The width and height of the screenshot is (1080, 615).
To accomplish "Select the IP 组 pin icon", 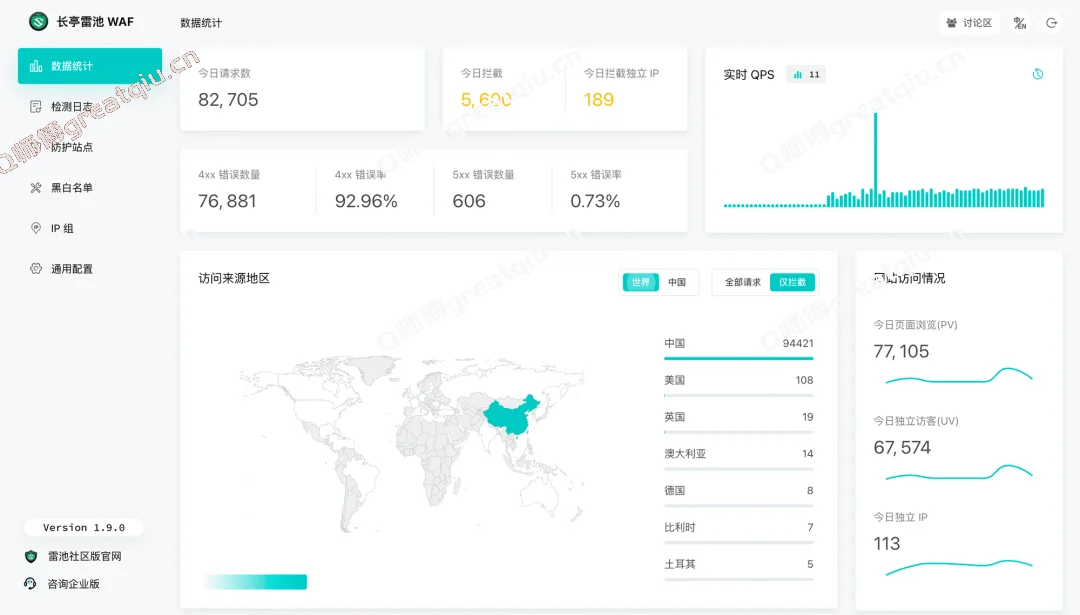I will 36,227.
